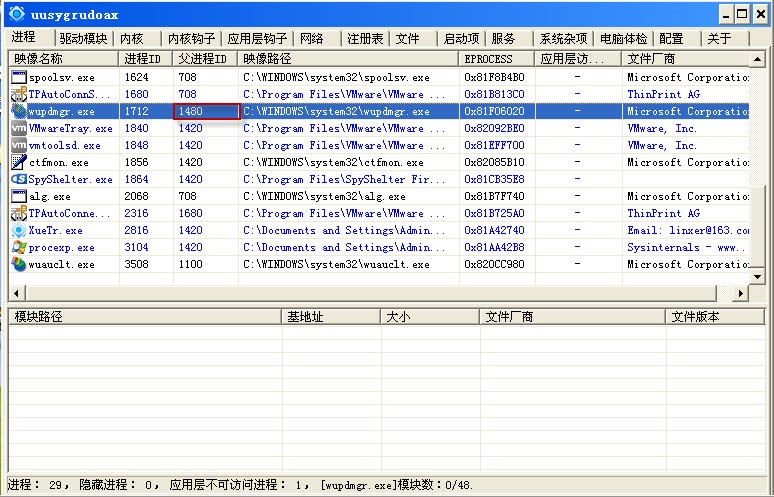Click the TPAutoConne process icon
The height and width of the screenshot is (497, 774).
(x=19, y=213)
